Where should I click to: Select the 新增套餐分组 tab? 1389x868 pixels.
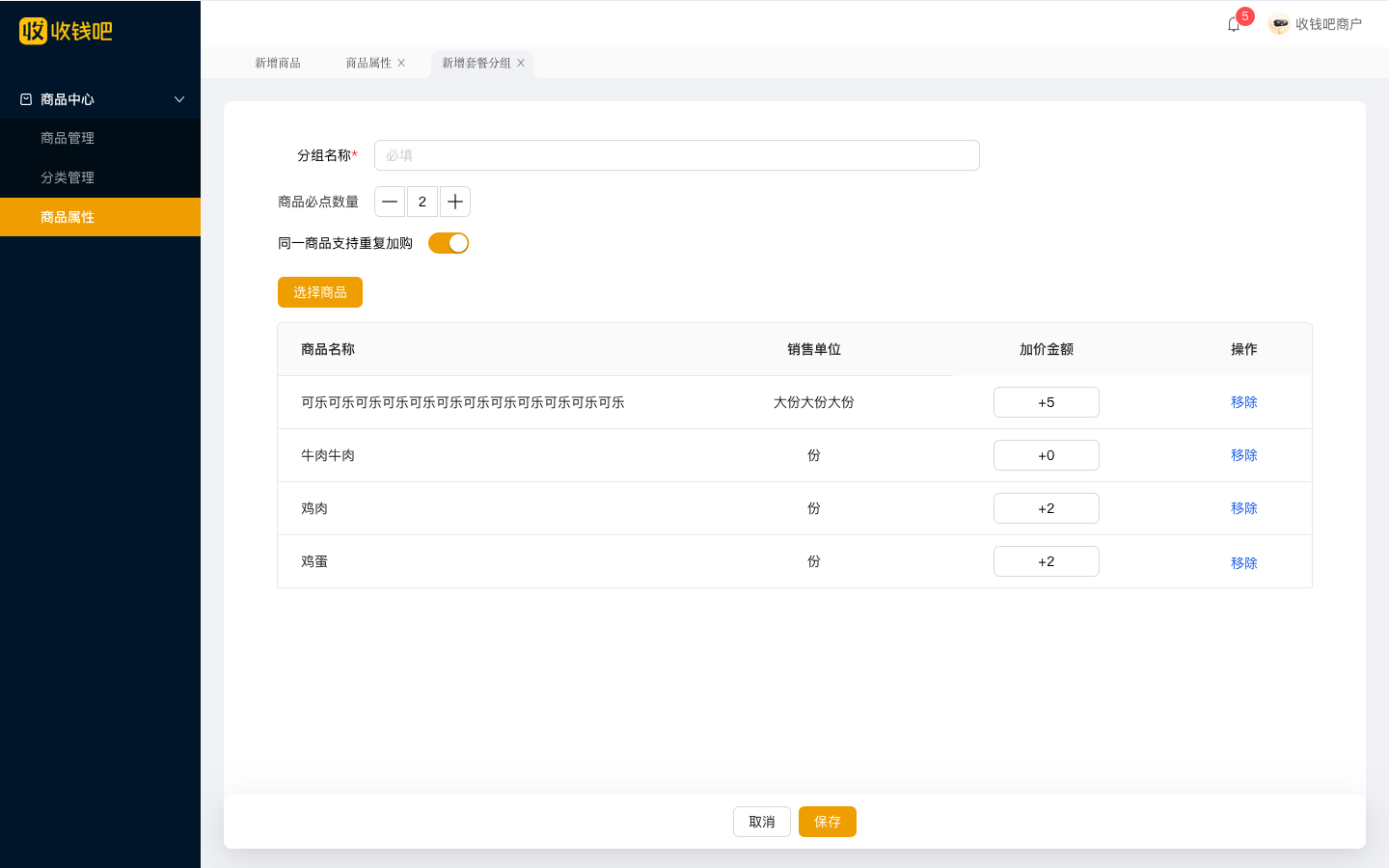click(x=477, y=63)
